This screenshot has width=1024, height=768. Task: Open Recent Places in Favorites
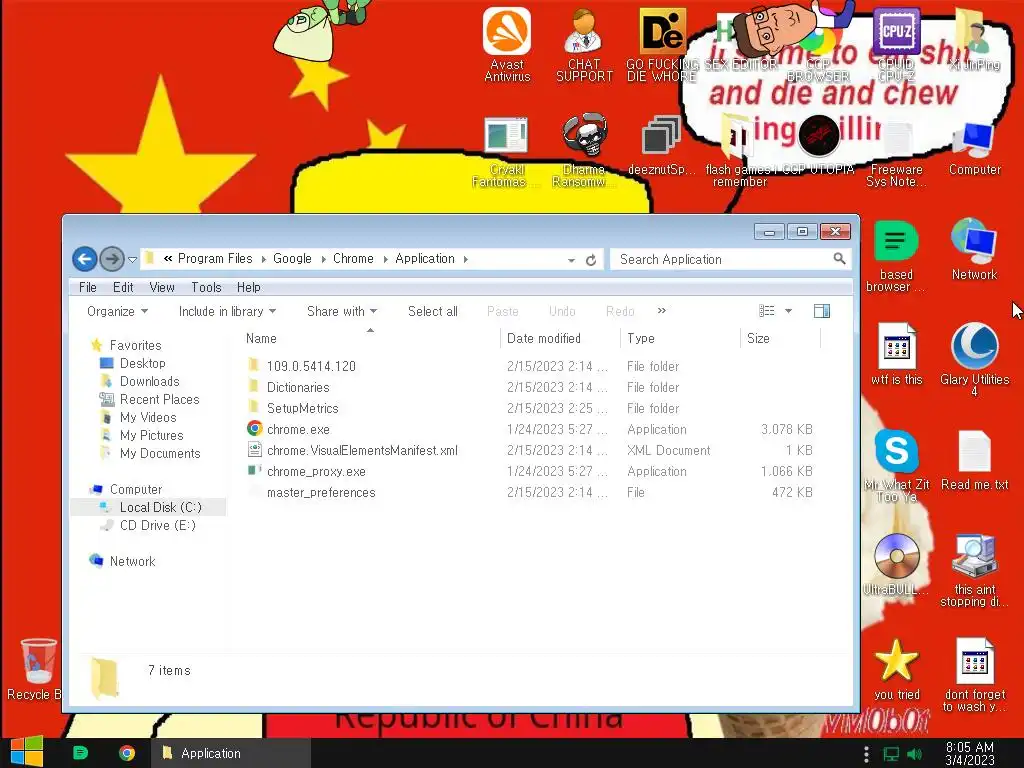tap(159, 399)
